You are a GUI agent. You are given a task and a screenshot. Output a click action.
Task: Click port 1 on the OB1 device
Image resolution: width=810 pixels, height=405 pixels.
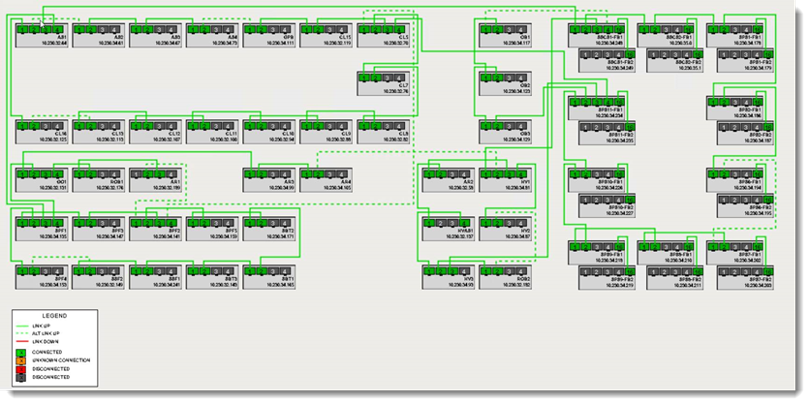click(487, 30)
